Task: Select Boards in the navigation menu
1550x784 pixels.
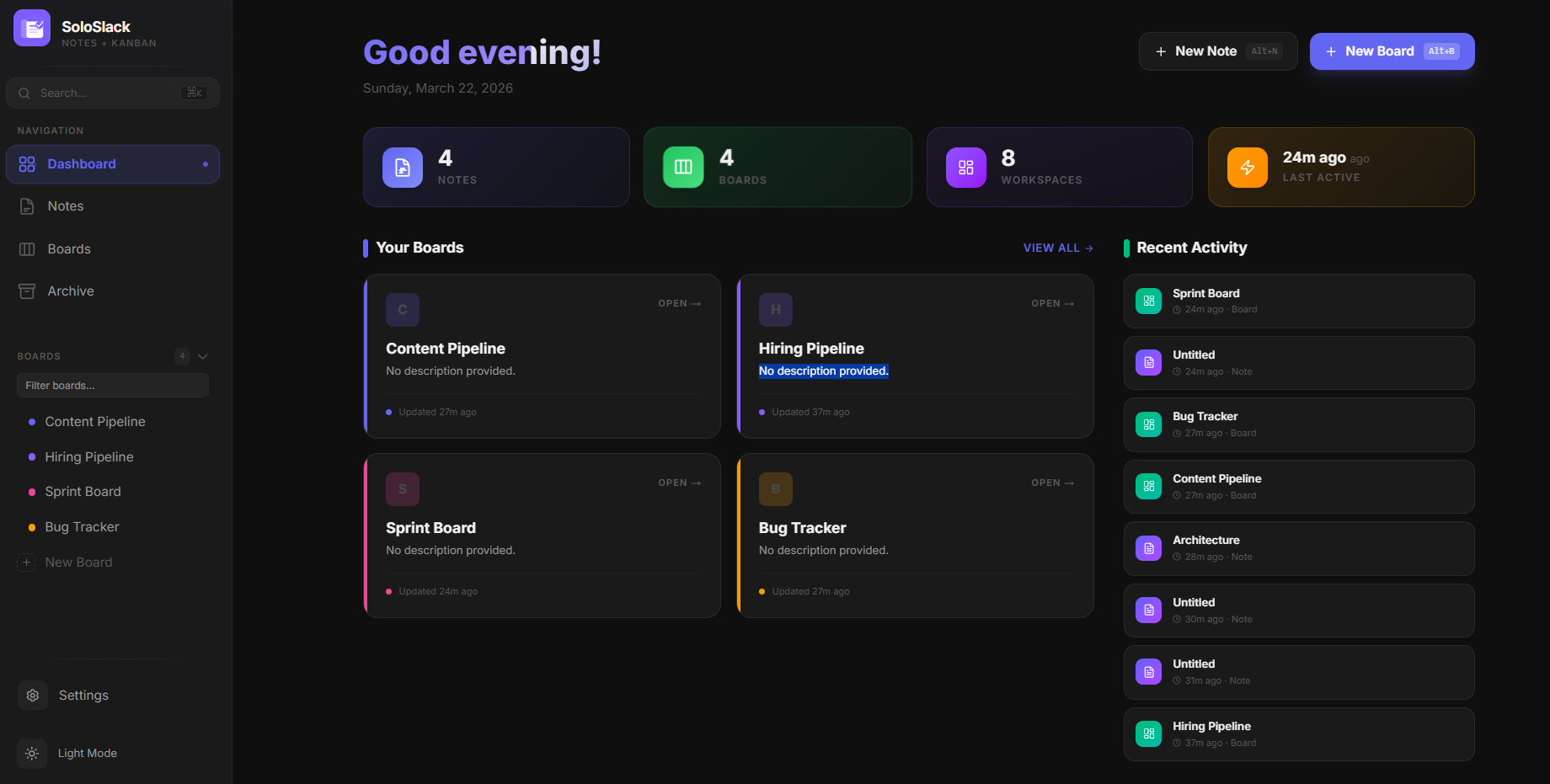Action: tap(68, 248)
